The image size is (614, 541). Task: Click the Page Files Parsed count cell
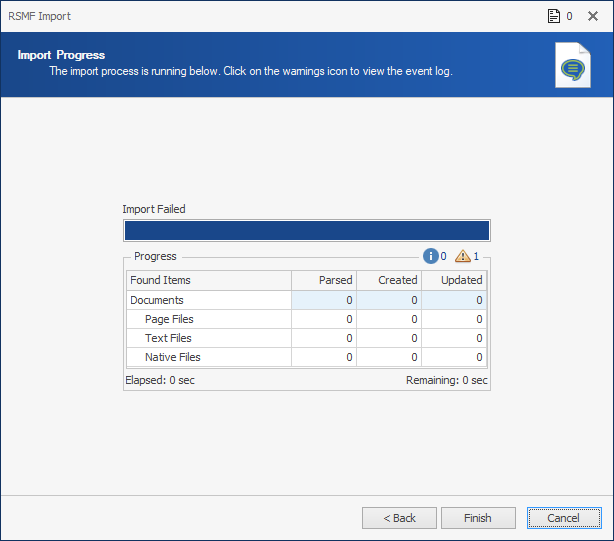coord(324,319)
